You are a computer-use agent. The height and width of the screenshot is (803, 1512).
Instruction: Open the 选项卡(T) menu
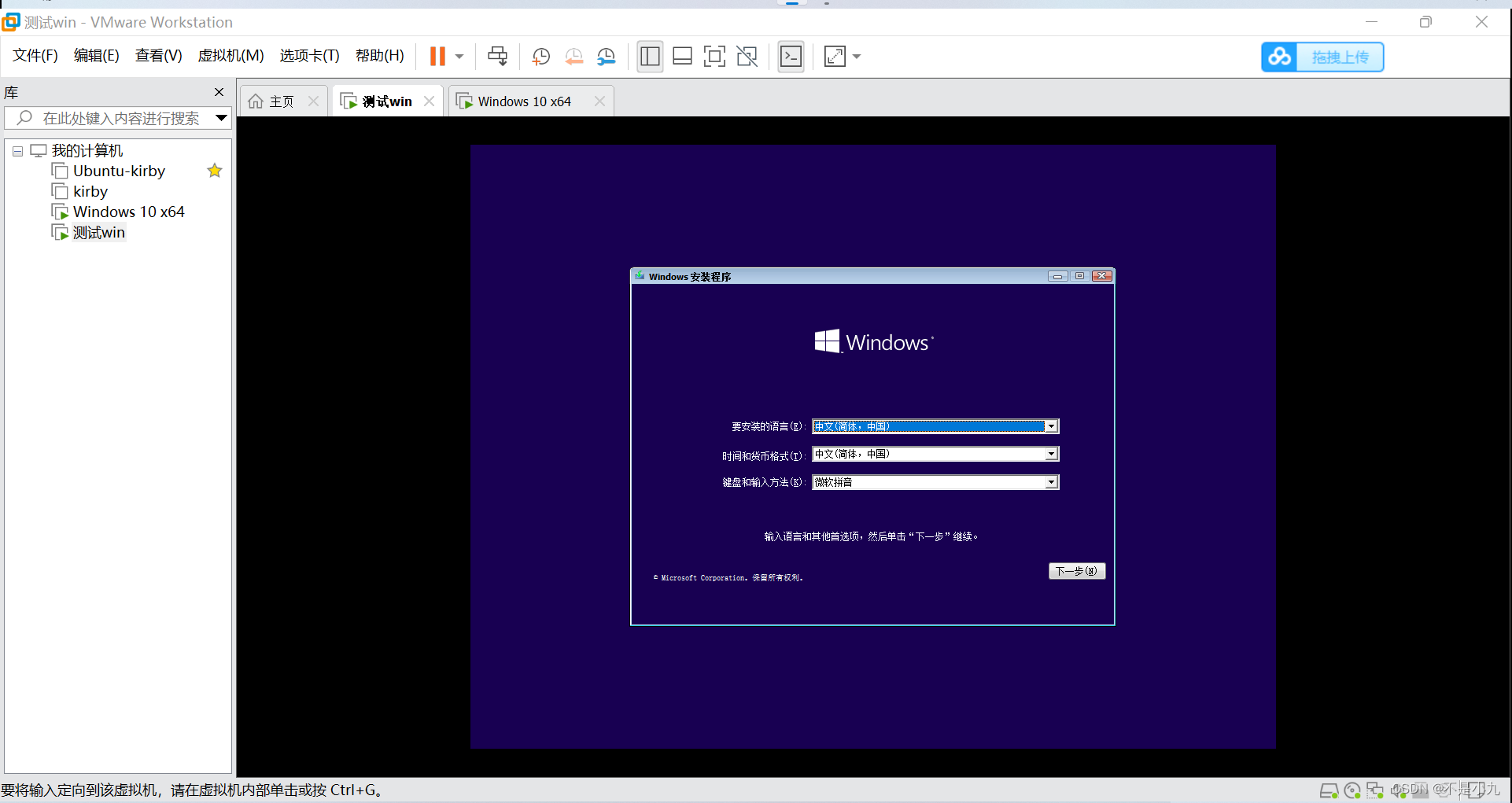(309, 56)
